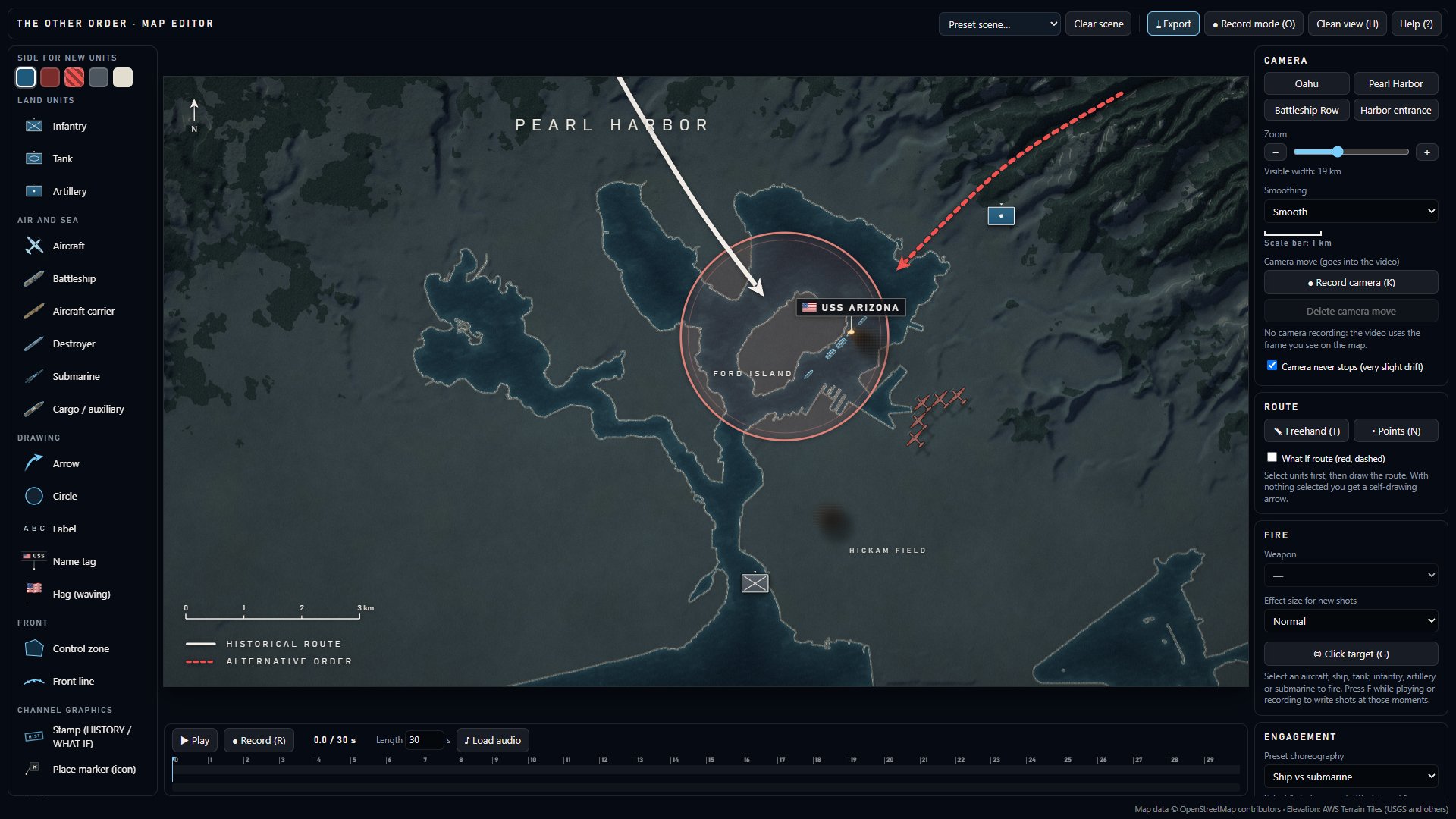Select the Label text tool
Screen dimensions: 1456x819
click(83, 529)
